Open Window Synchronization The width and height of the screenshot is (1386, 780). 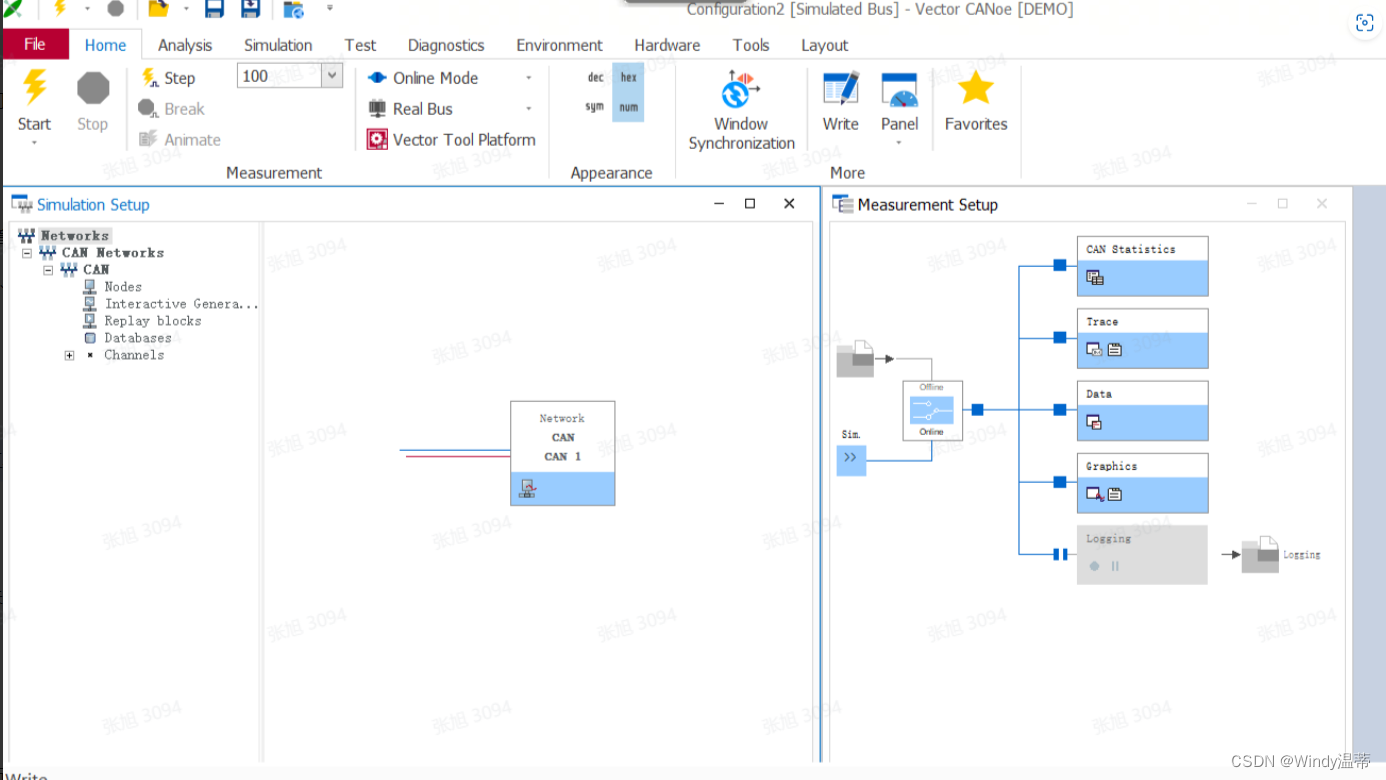pos(741,110)
